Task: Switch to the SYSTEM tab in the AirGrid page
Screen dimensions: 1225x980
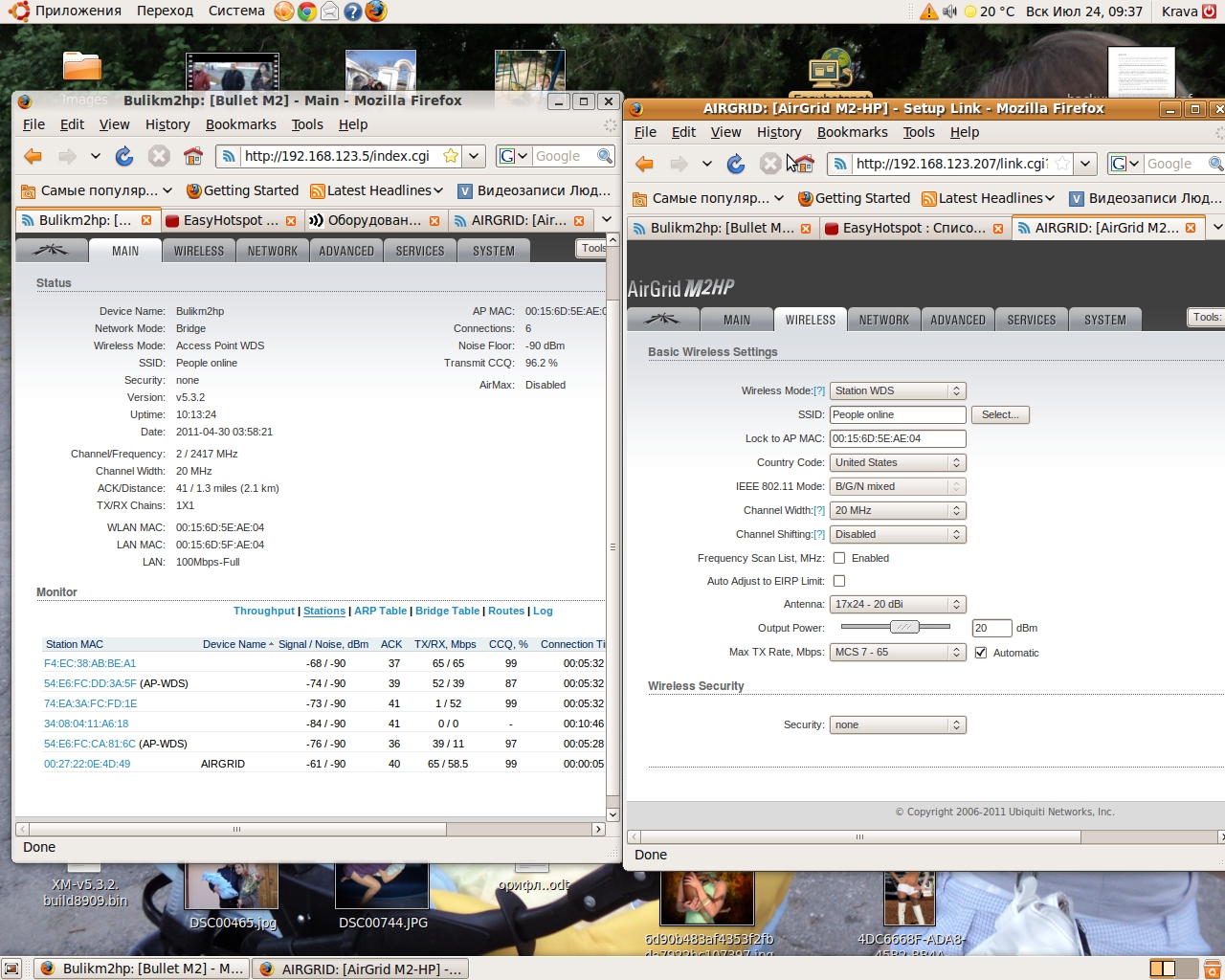Action: coord(1105,320)
